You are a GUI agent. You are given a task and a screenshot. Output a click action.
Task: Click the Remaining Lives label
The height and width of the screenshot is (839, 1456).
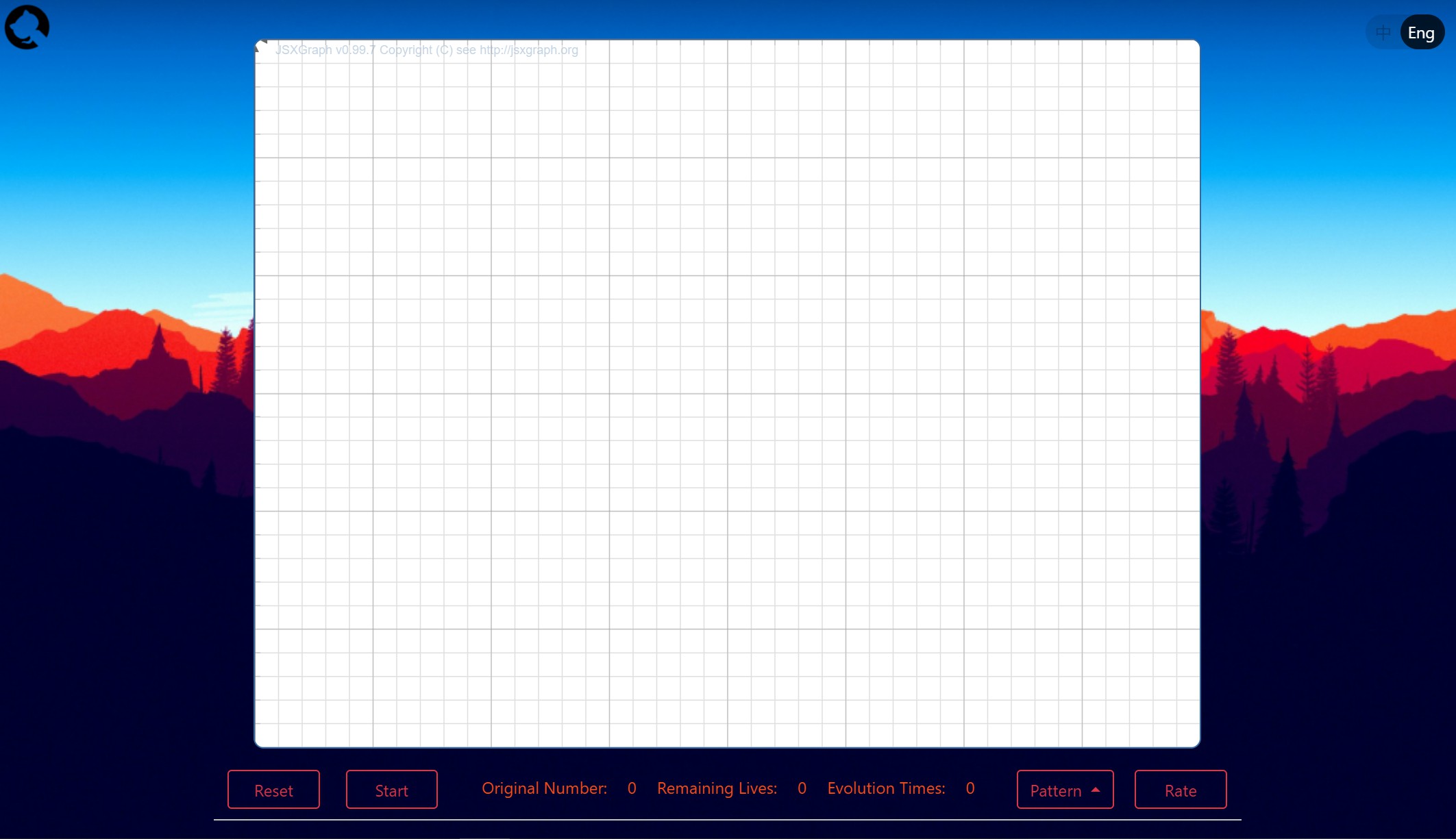tap(717, 788)
